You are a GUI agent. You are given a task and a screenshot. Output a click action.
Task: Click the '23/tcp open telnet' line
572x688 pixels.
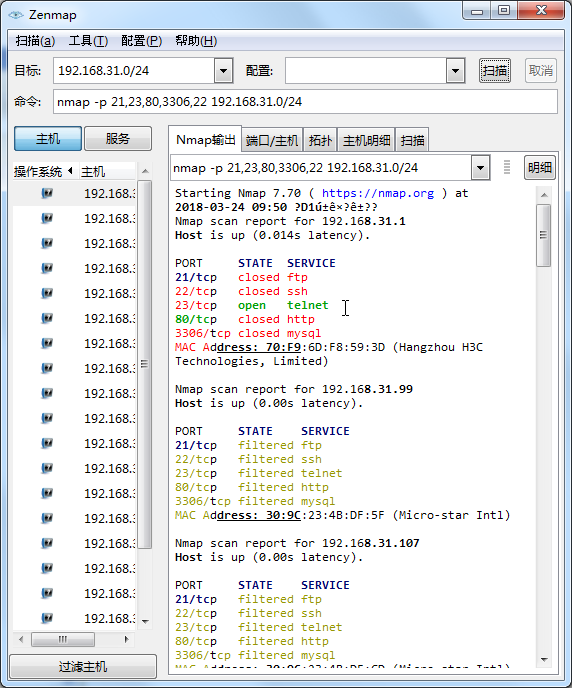[252, 305]
